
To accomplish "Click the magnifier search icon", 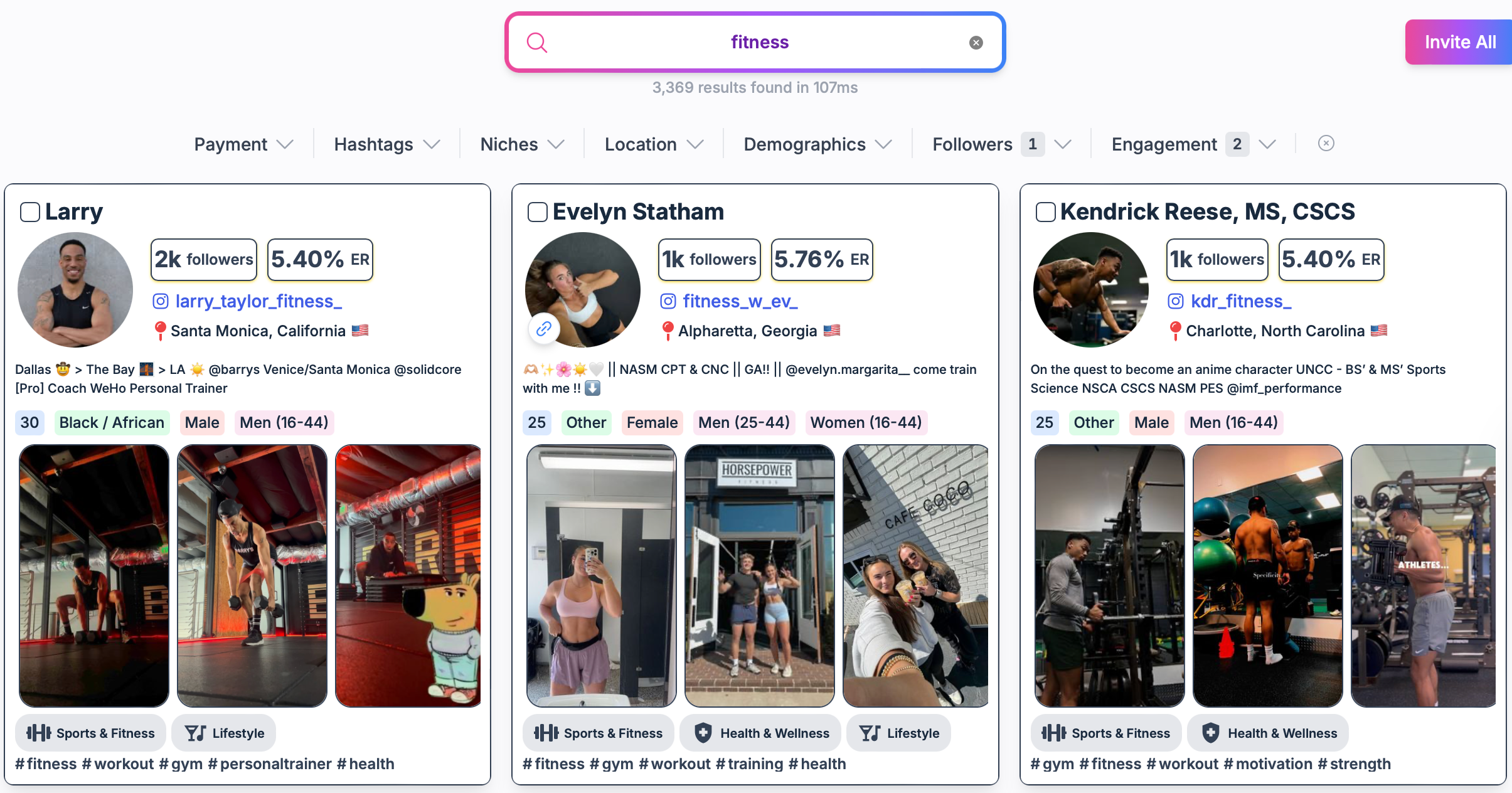I will pyautogui.click(x=537, y=43).
